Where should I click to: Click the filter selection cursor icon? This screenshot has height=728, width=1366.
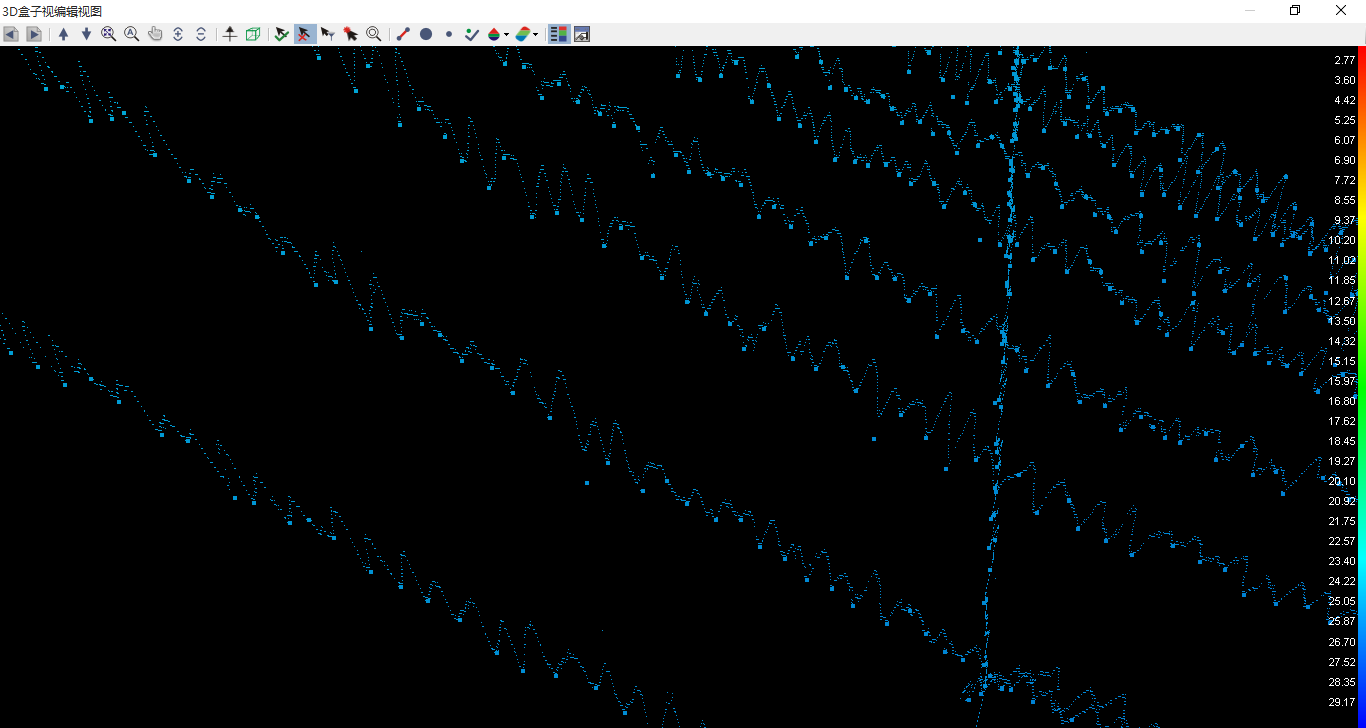pyautogui.click(x=328, y=34)
